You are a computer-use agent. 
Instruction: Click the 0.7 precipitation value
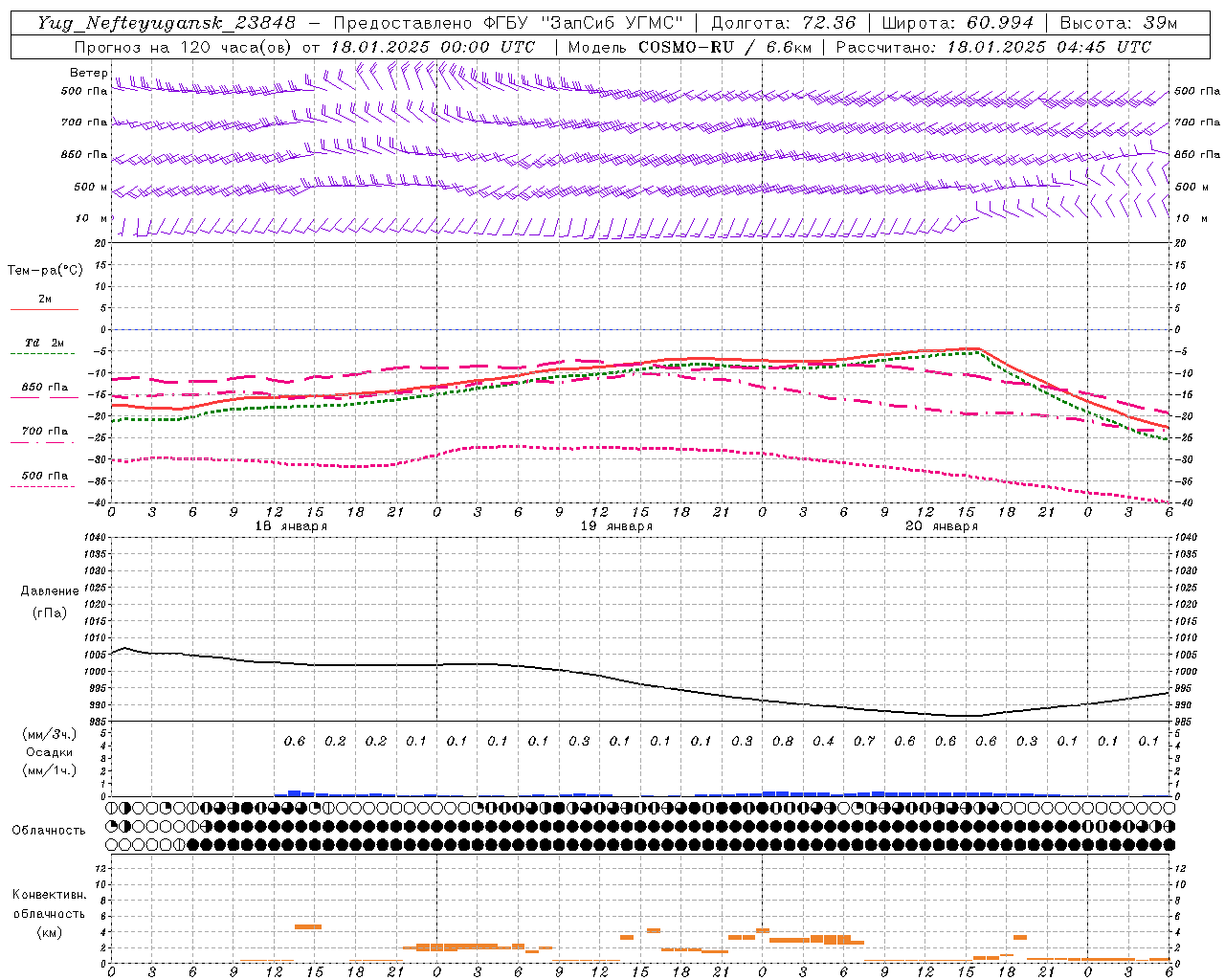point(864,741)
